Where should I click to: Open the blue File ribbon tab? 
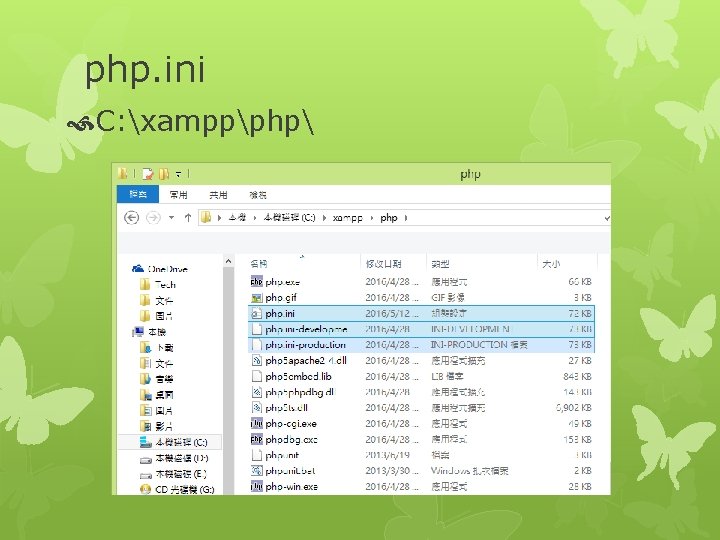coord(138,194)
